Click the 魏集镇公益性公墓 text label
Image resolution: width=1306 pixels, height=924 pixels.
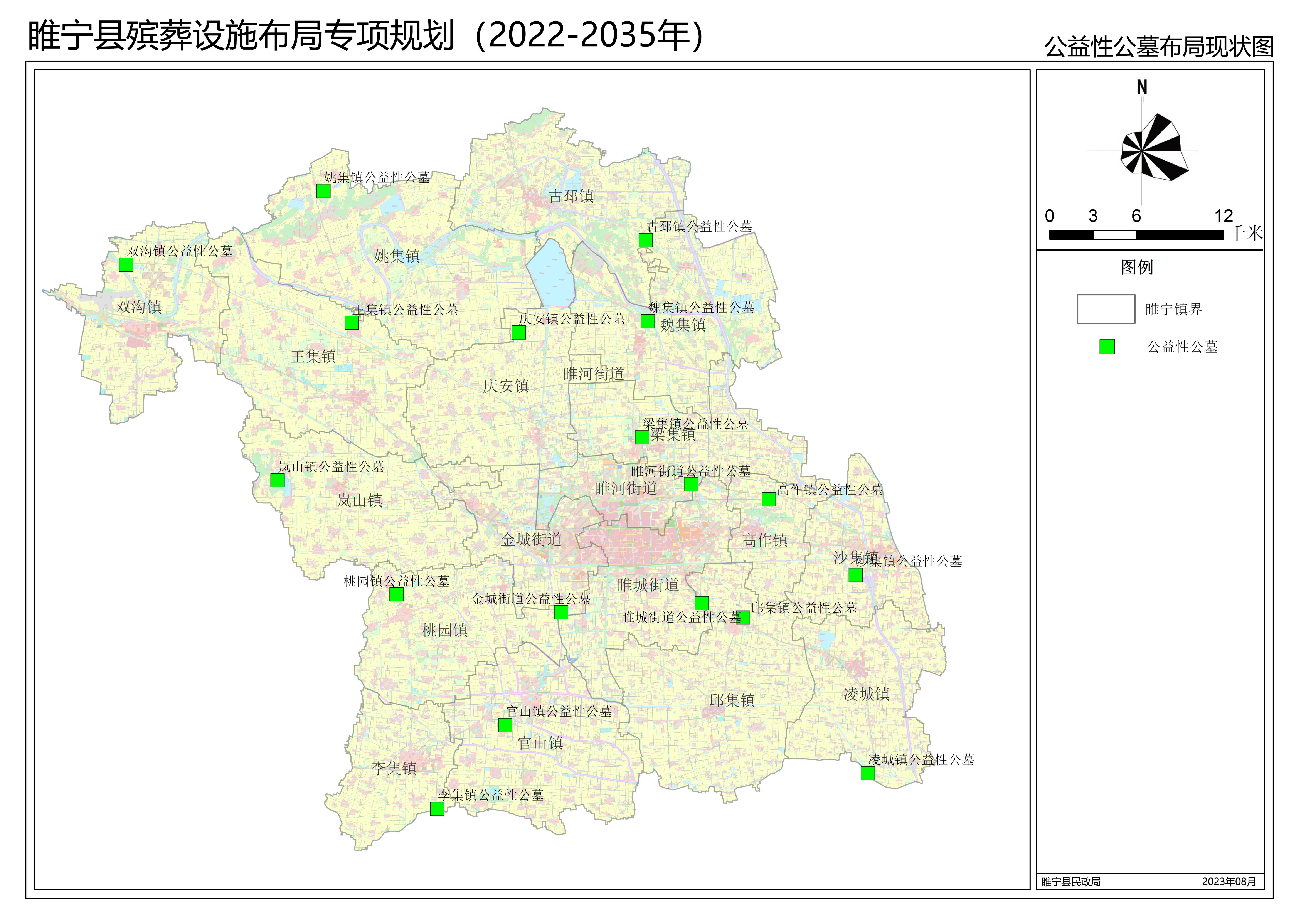(x=701, y=308)
